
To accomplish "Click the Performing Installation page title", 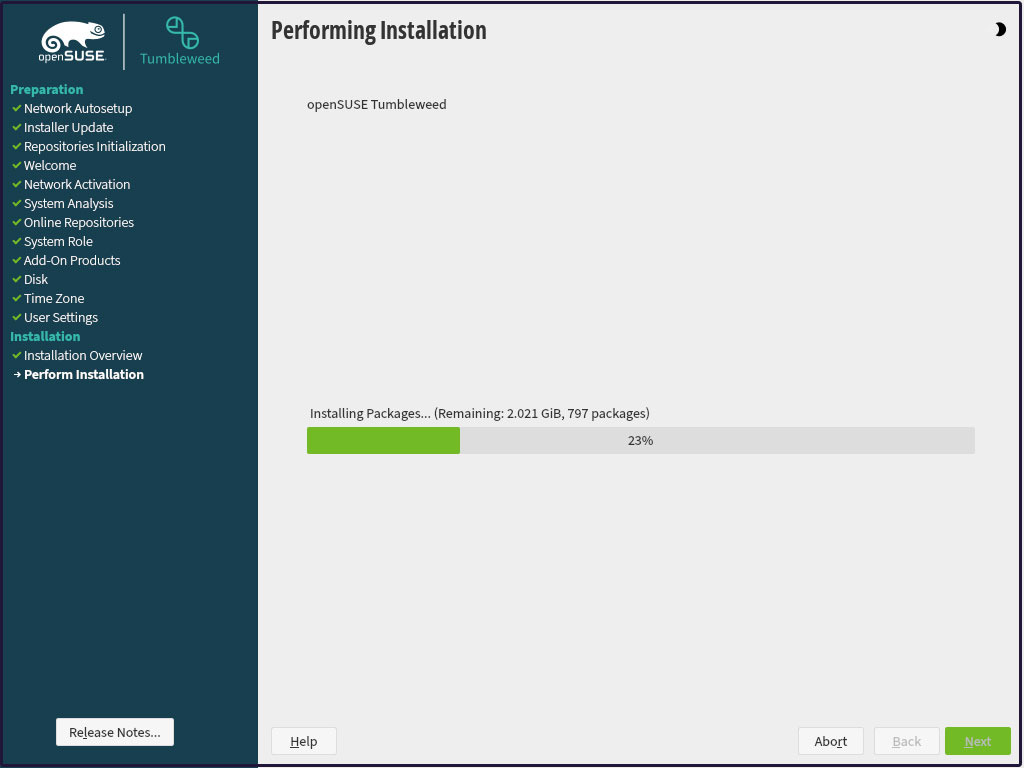I will (379, 30).
